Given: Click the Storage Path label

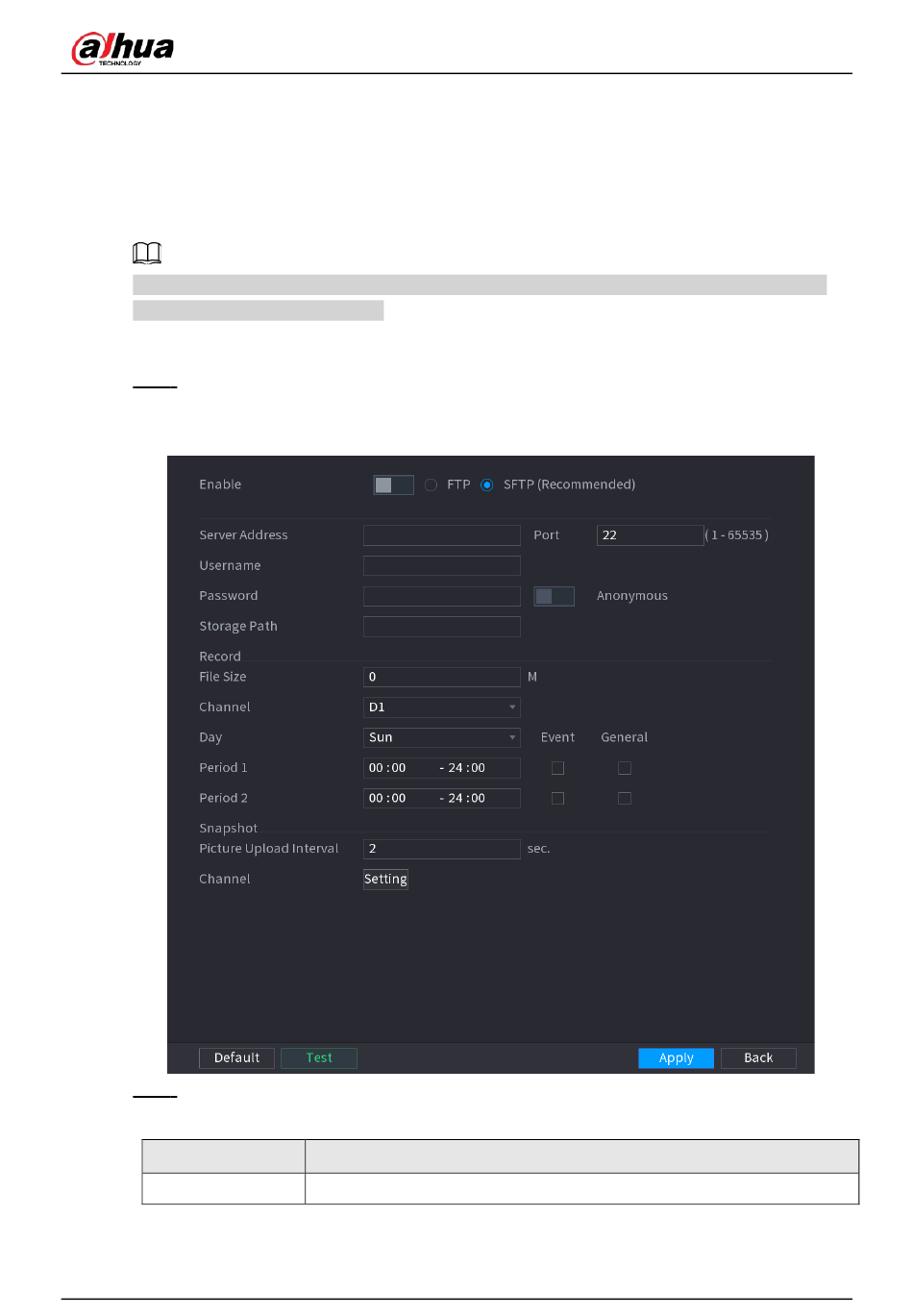Looking at the screenshot, I should click(x=238, y=627).
